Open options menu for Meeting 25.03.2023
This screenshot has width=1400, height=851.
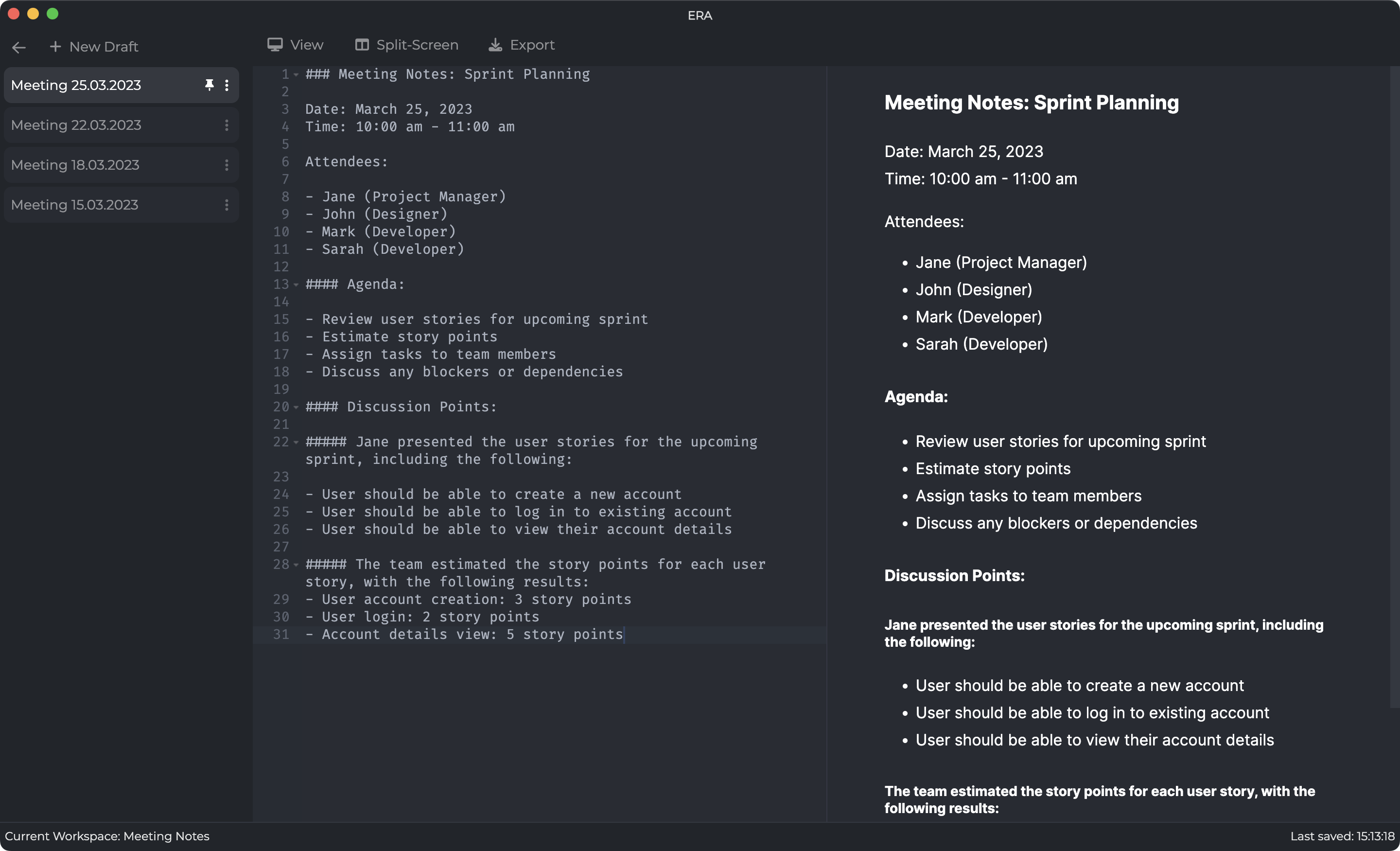click(227, 85)
